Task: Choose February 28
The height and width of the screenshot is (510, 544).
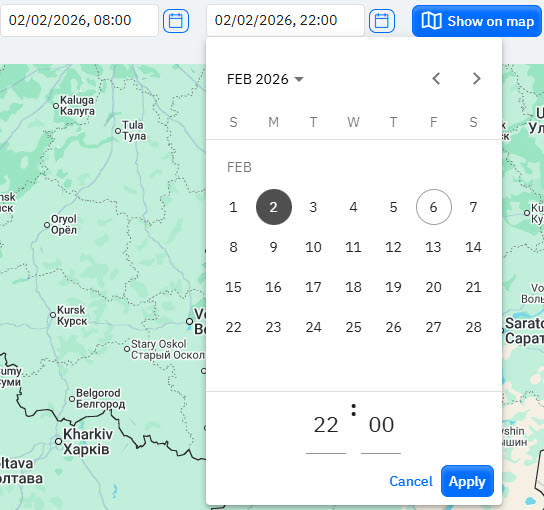Action: (474, 327)
